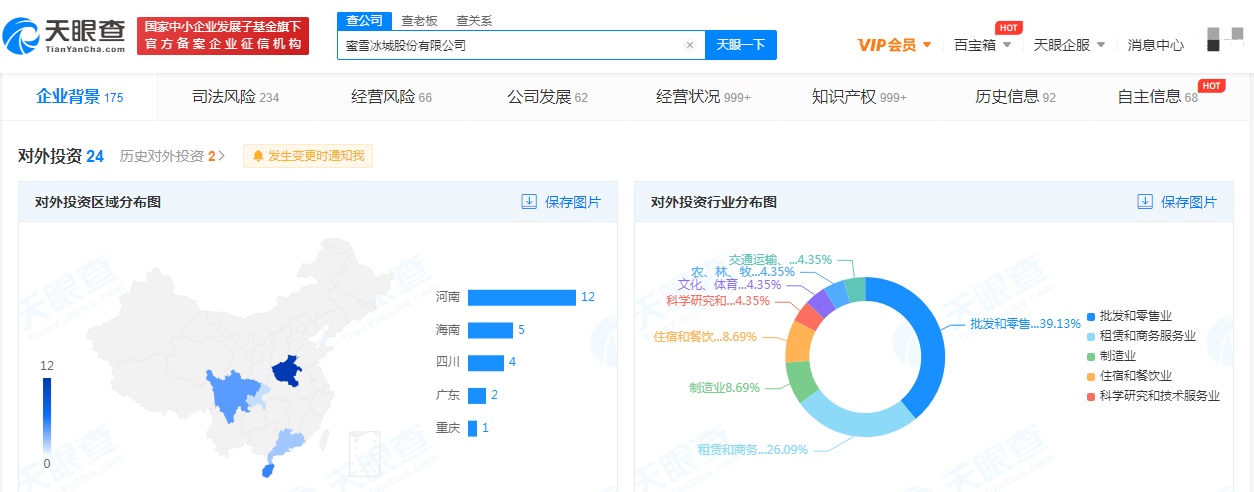This screenshot has height=492, width=1254.
Task: Switch to 司法风险 tab
Action: click(x=235, y=97)
